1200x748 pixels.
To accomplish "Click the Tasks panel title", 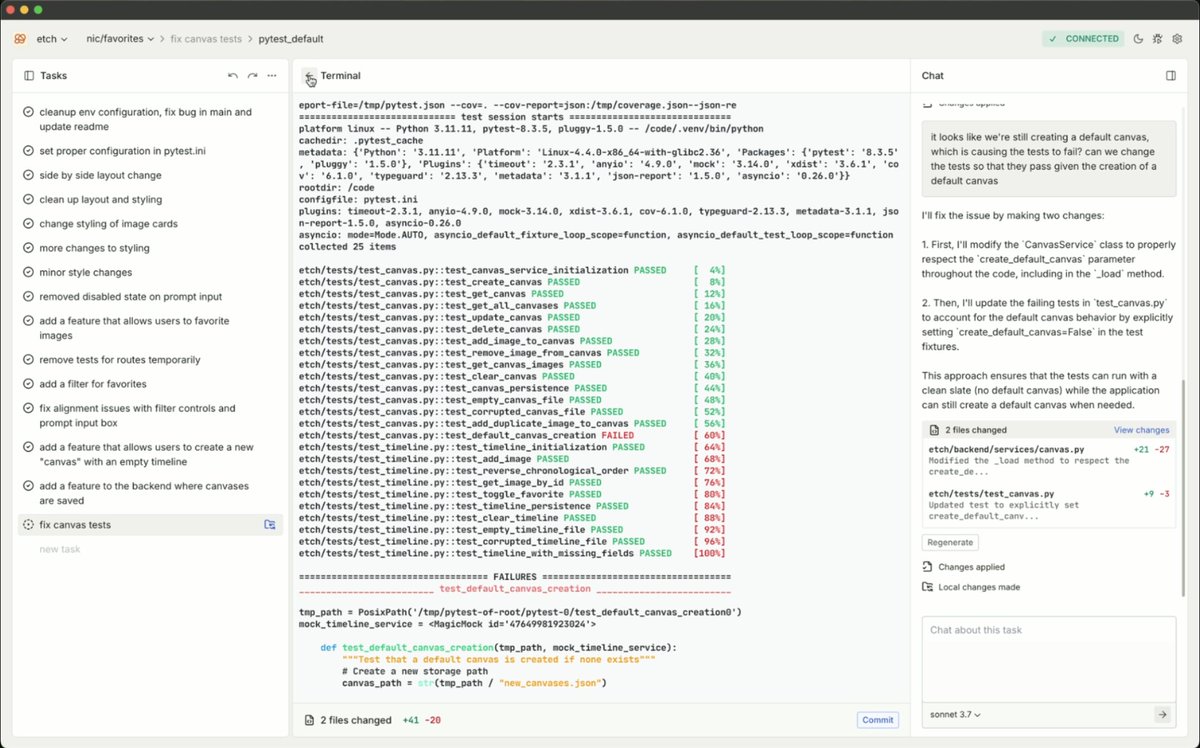I will (54, 76).
